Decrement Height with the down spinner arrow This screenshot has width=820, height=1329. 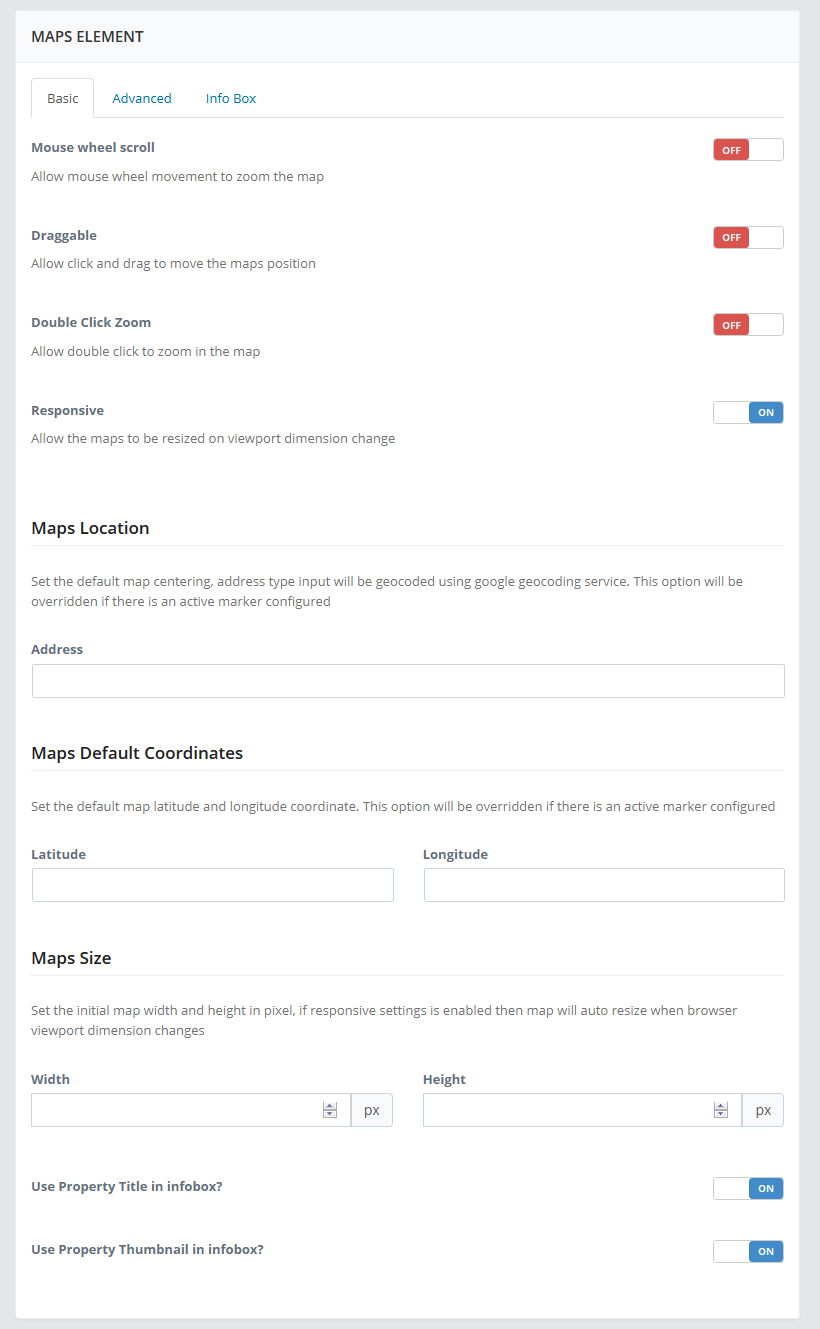pos(721,1114)
